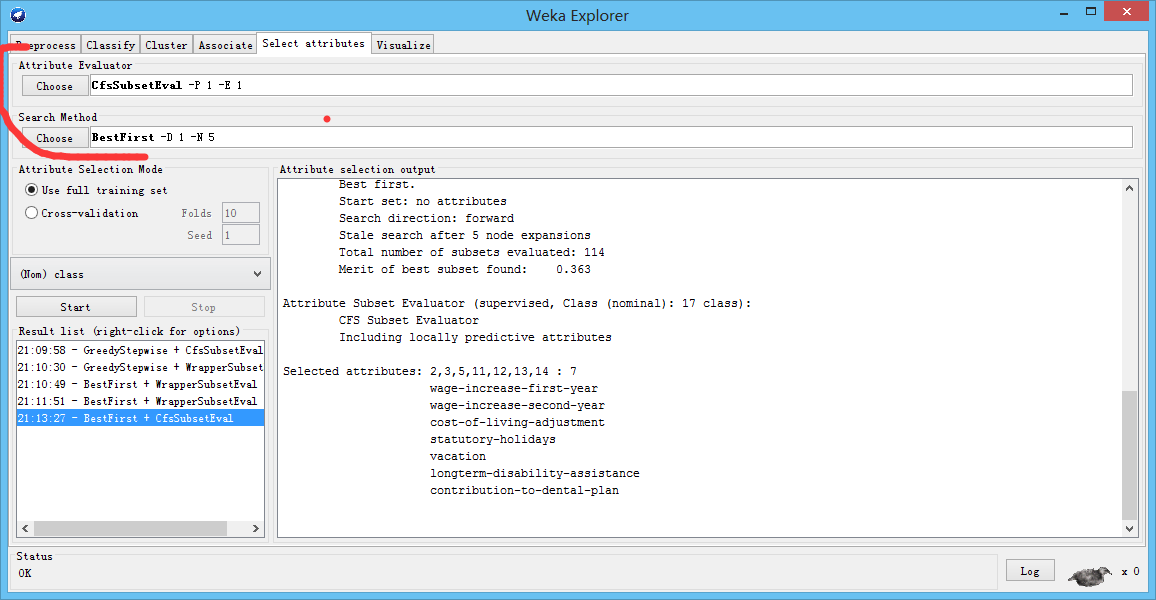
Task: Go to the Cluster tab
Action: pos(166,45)
